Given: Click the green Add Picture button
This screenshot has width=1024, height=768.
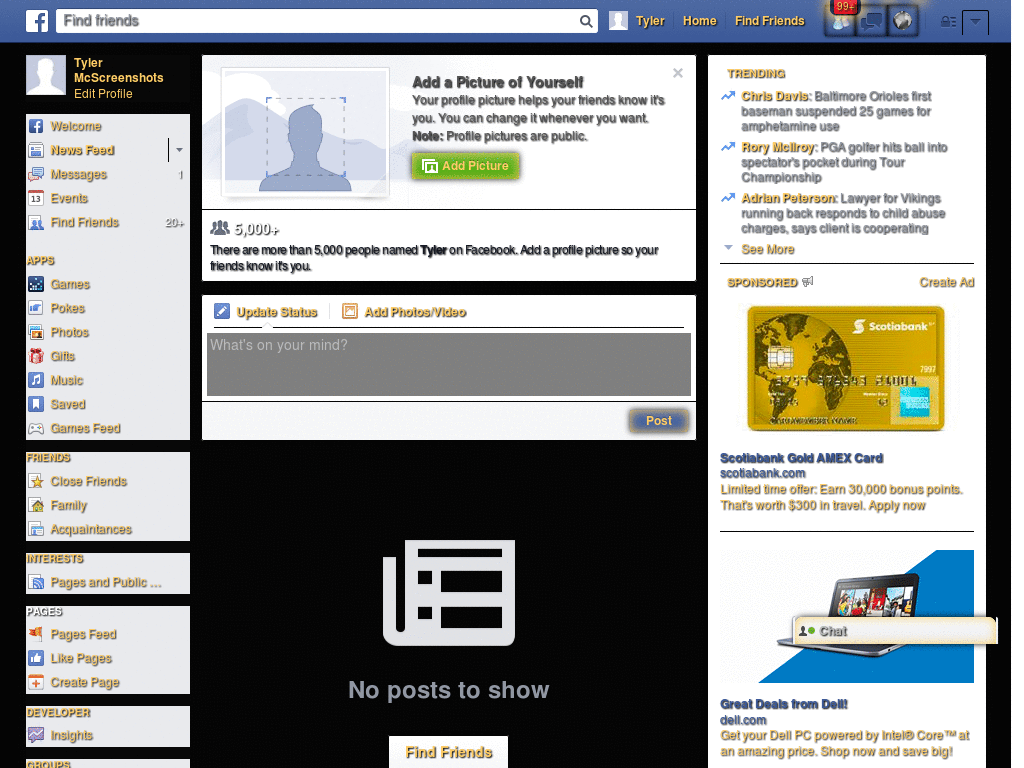Looking at the screenshot, I should click(466, 166).
